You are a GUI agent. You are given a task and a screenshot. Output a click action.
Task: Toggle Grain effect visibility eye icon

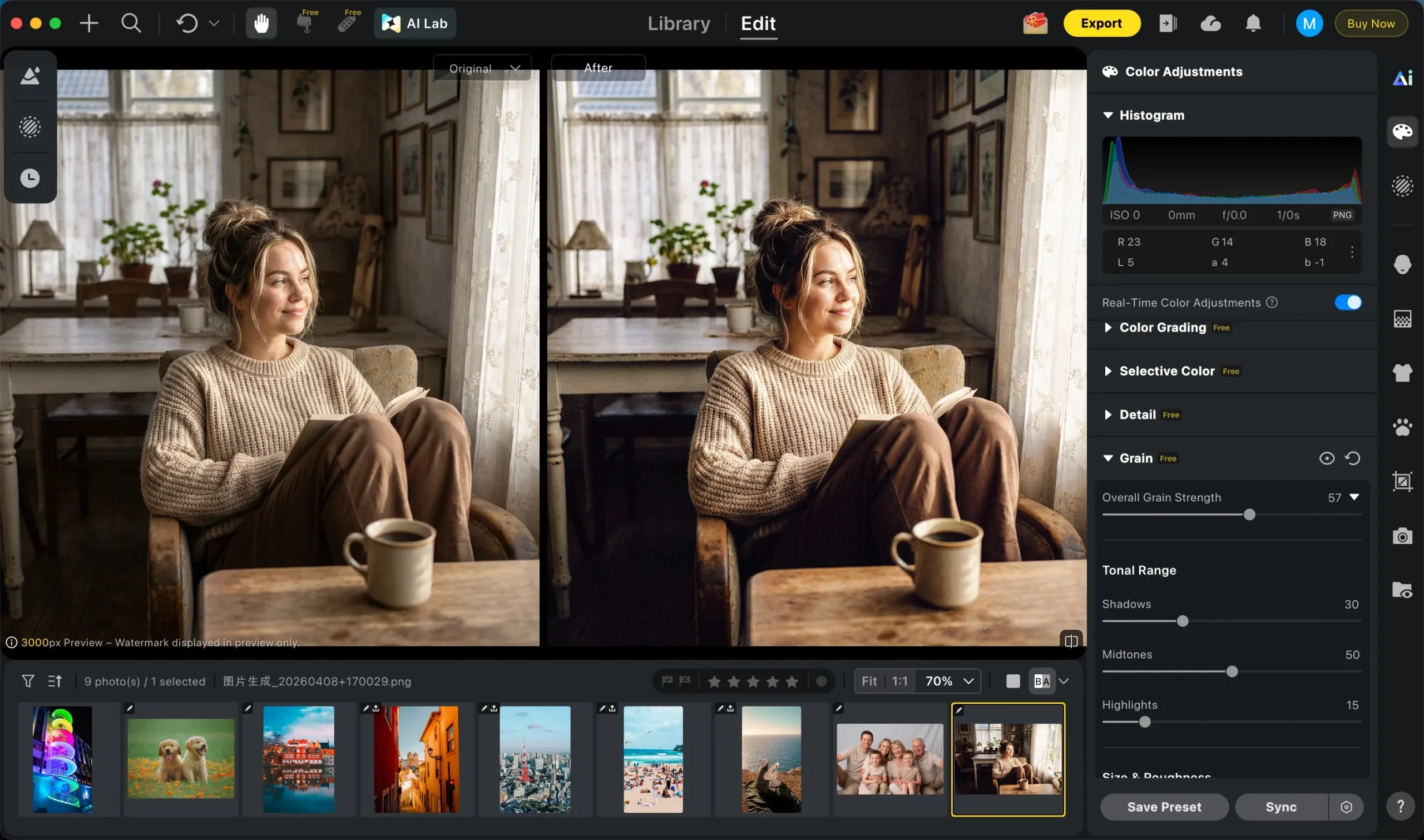point(1326,458)
